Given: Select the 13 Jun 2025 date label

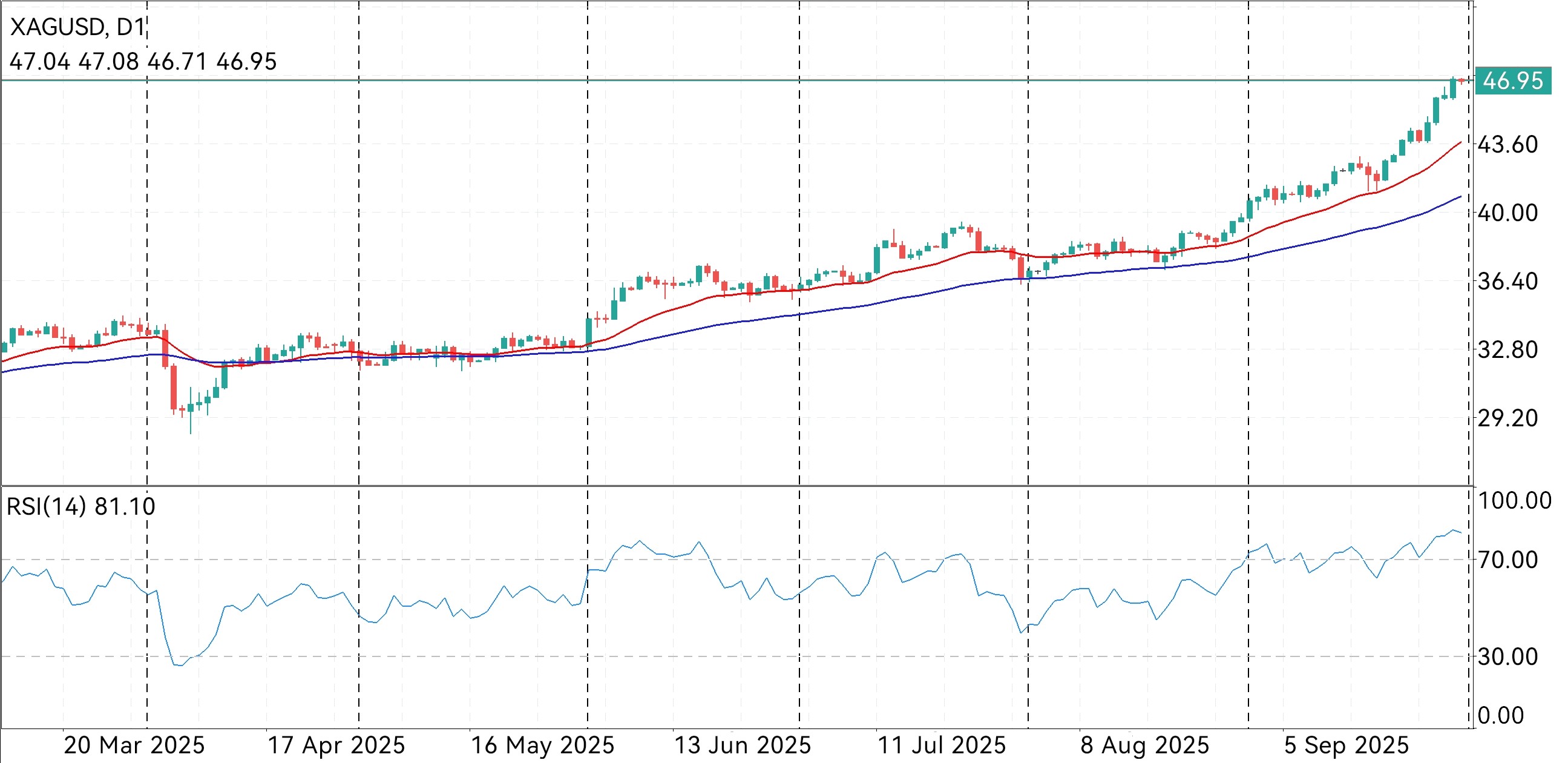Looking at the screenshot, I should (743, 745).
